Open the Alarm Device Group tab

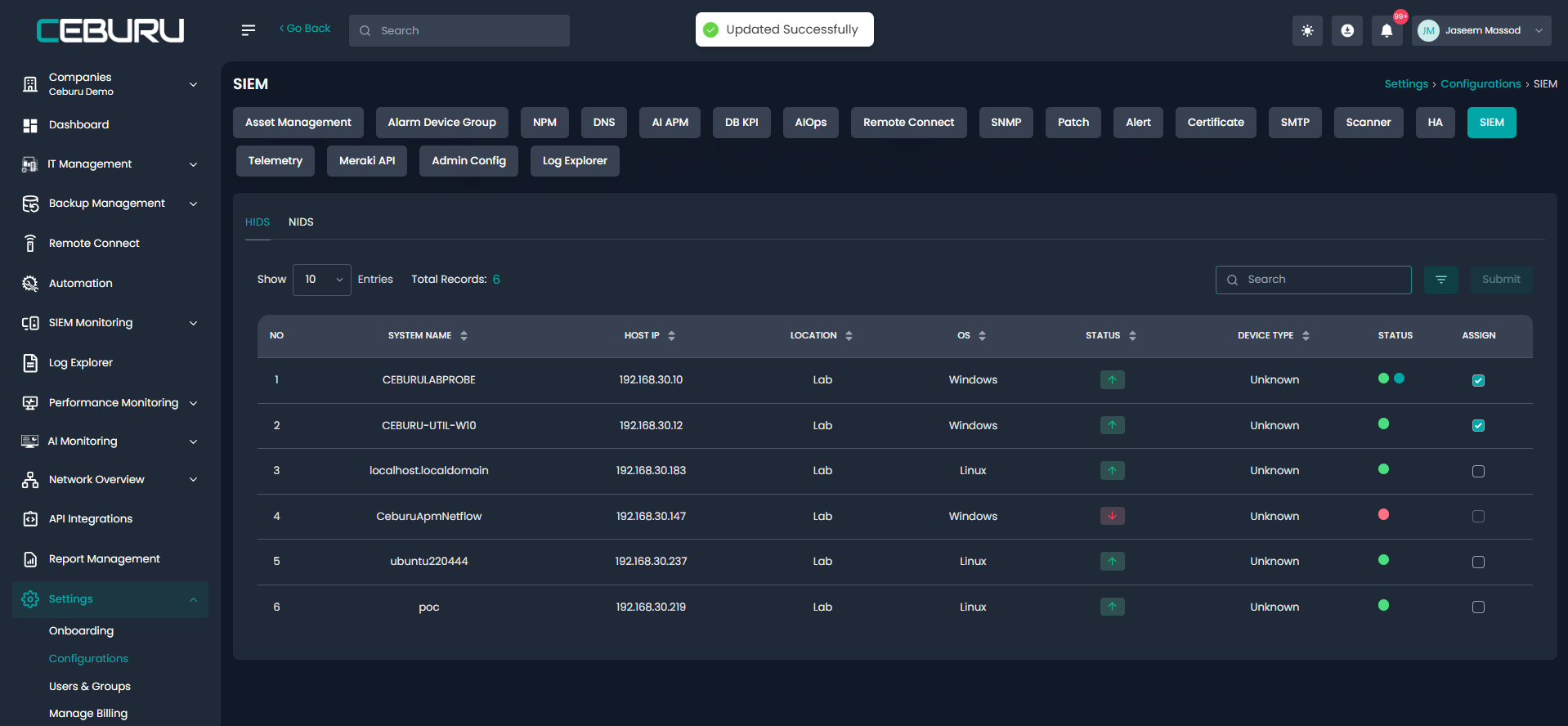442,123
